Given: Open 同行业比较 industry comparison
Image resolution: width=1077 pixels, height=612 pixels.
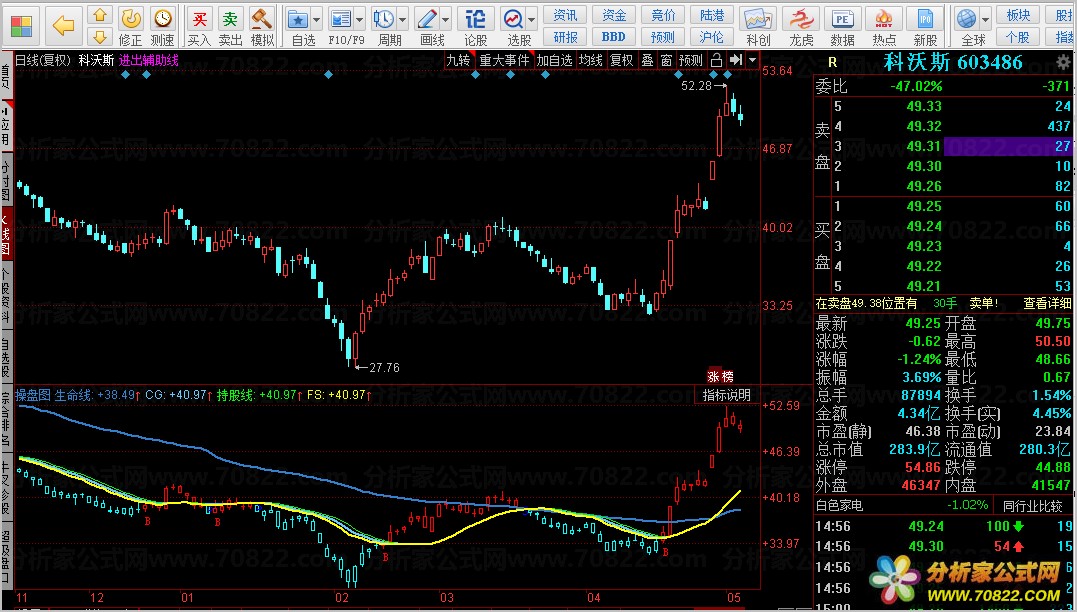Looking at the screenshot, I should click(x=1032, y=506).
